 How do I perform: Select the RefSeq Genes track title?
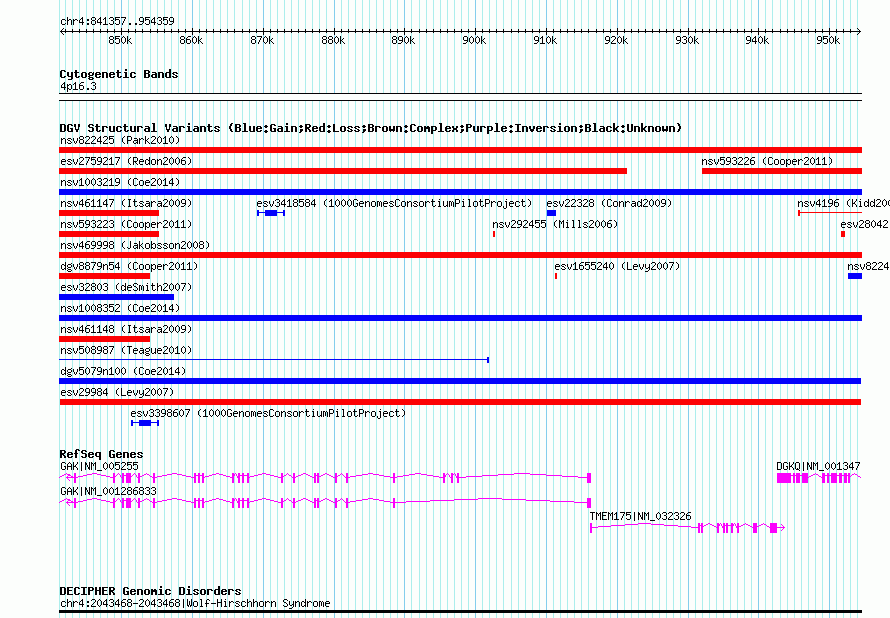pyautogui.click(x=101, y=454)
